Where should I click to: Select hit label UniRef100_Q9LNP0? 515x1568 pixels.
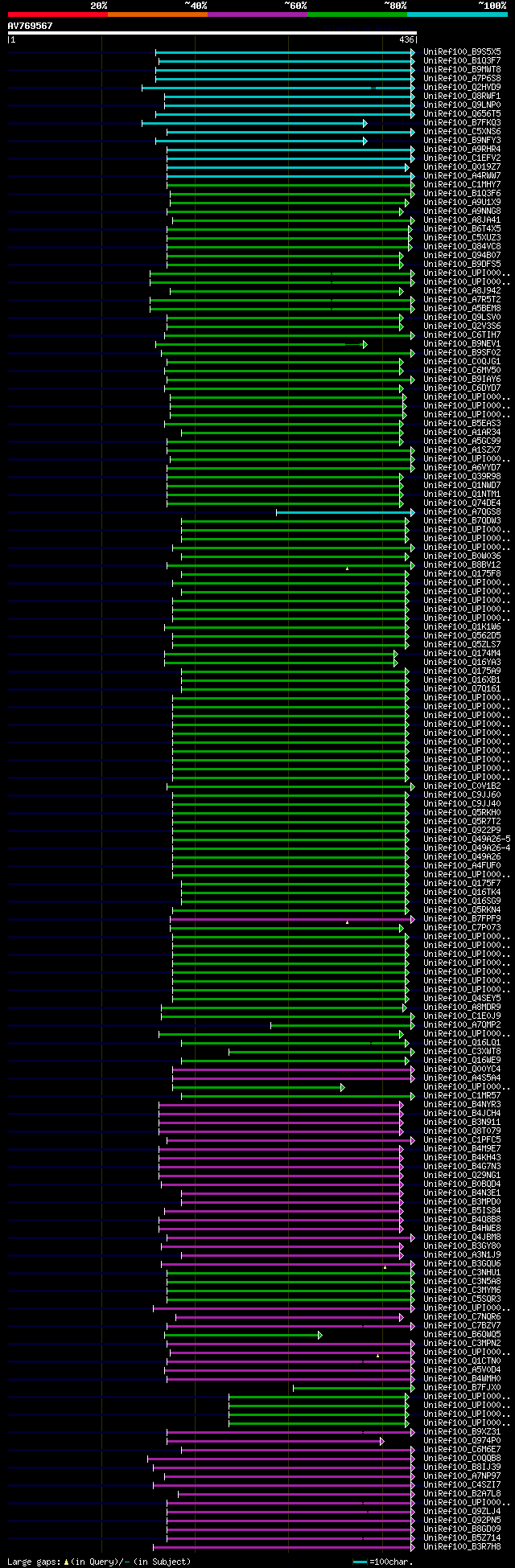point(462,105)
